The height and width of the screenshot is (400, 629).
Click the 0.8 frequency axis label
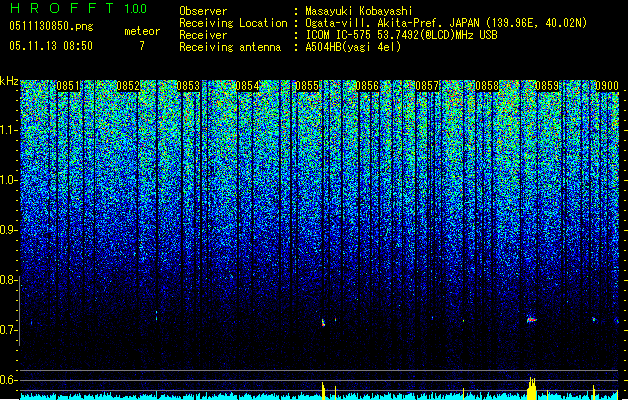pos(9,280)
